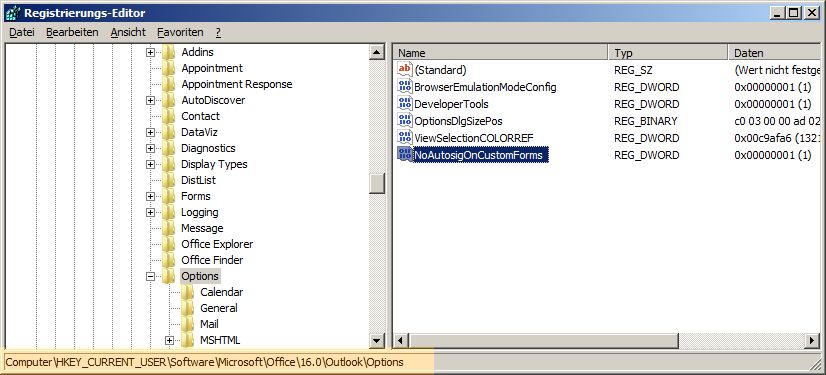
Task: Click the REG_SZ type cell
Action: coord(633,70)
